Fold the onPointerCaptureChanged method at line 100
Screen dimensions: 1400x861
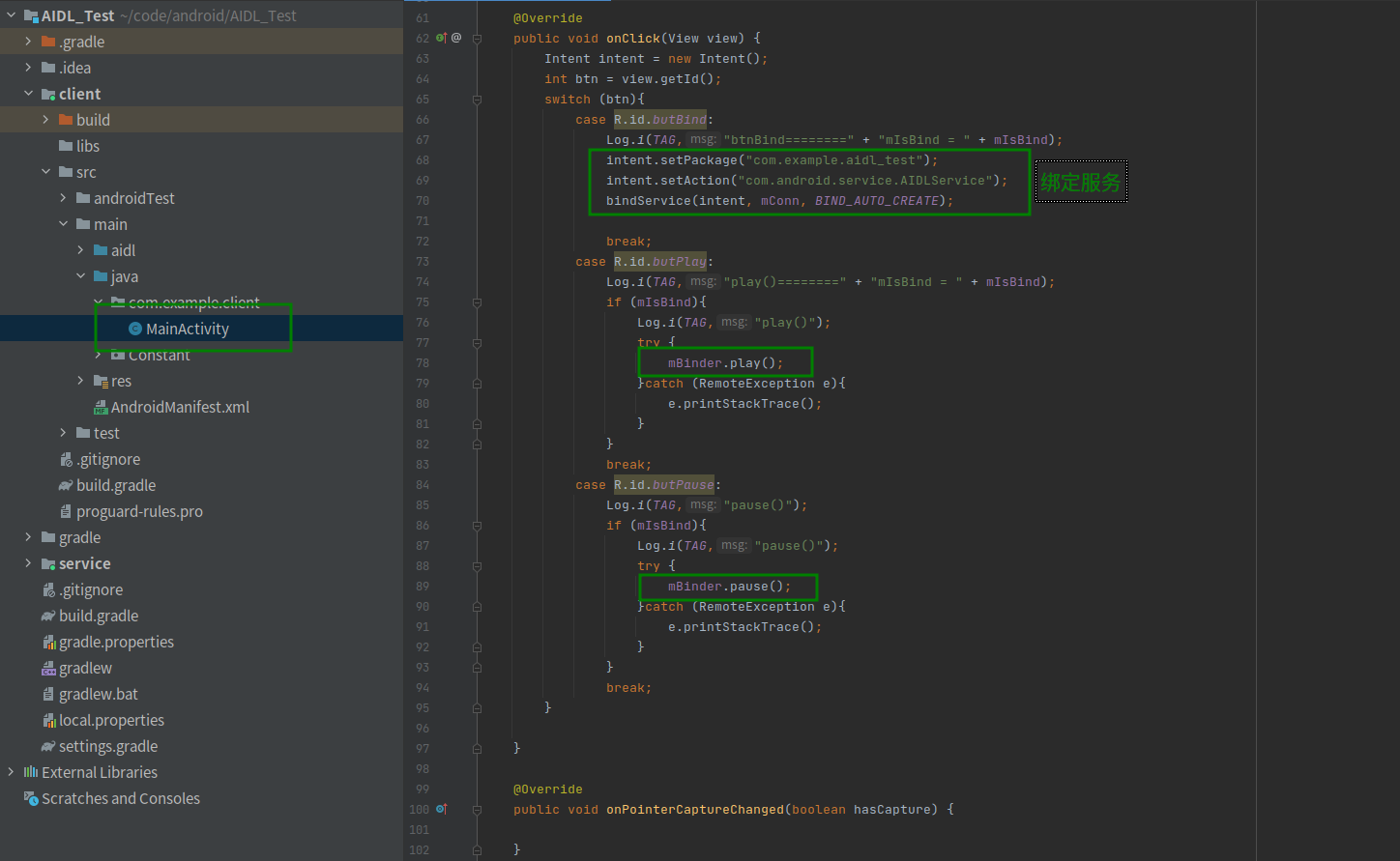tap(477, 809)
